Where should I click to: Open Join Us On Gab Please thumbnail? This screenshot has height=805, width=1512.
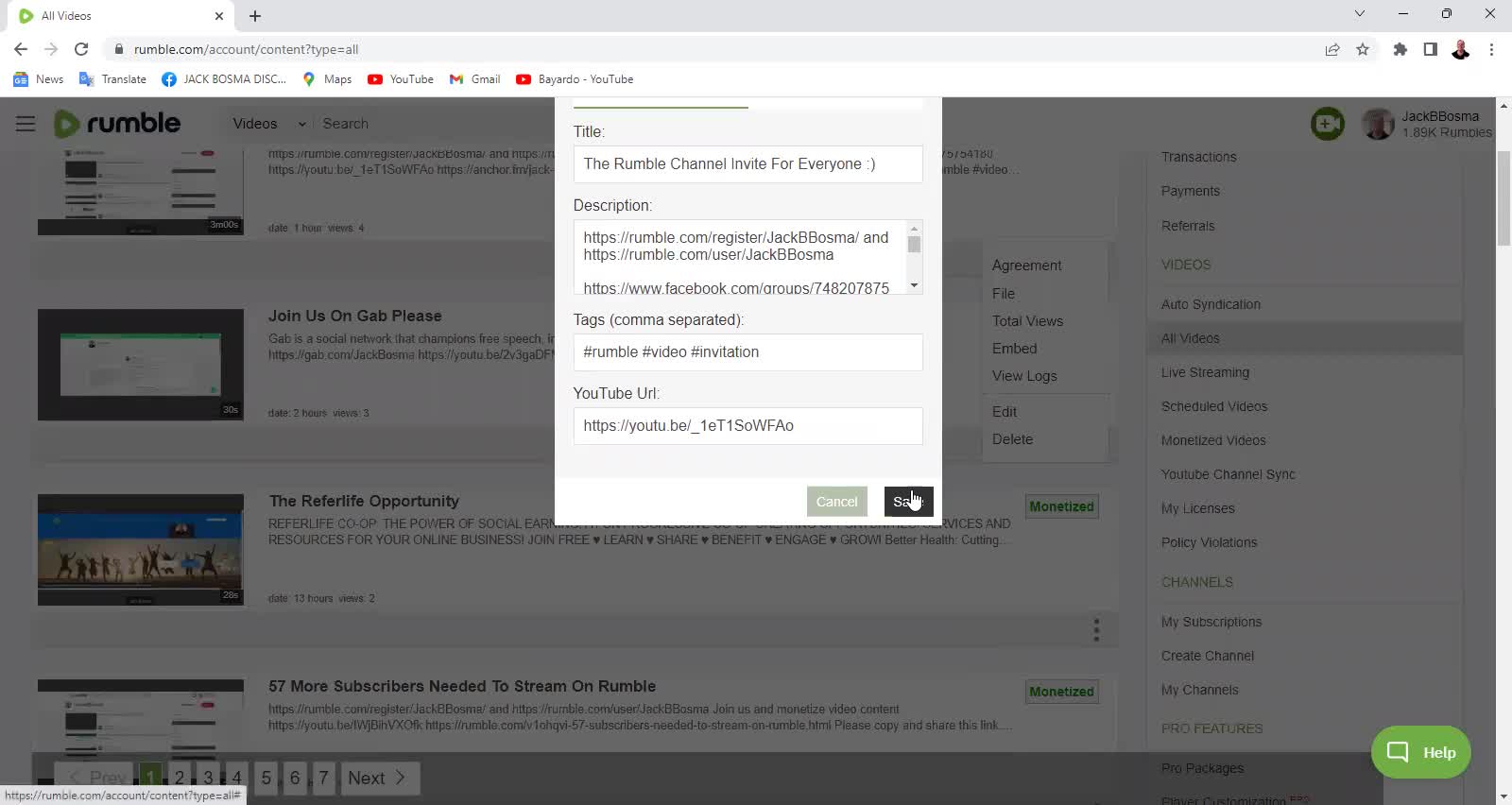tap(141, 365)
